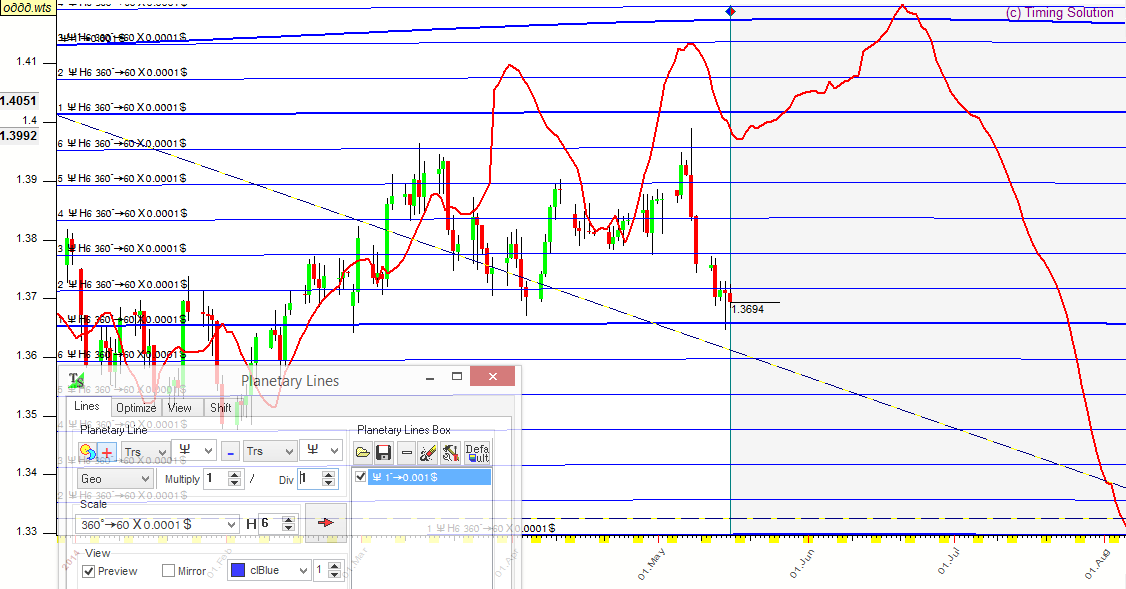Click the Multiply value input field
This screenshot has height=589, width=1126.
215,479
